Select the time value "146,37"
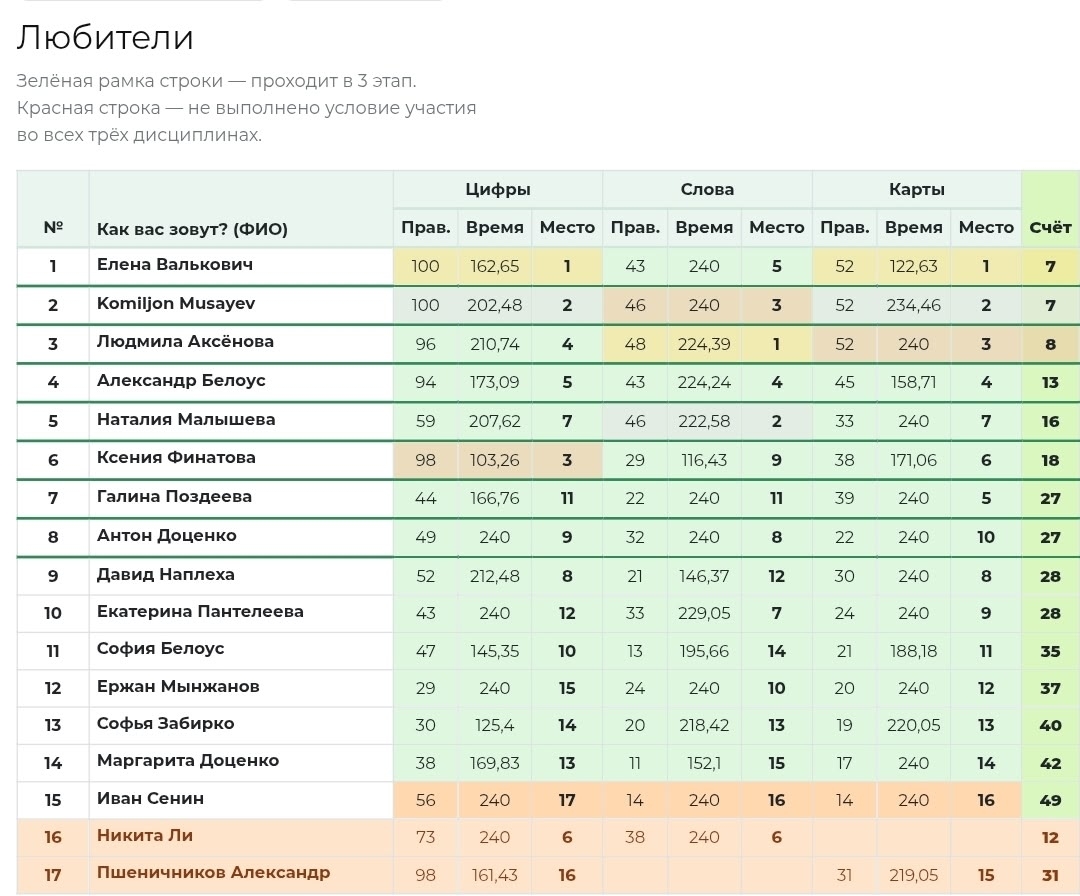Image resolution: width=1080 pixels, height=896 pixels. [704, 576]
